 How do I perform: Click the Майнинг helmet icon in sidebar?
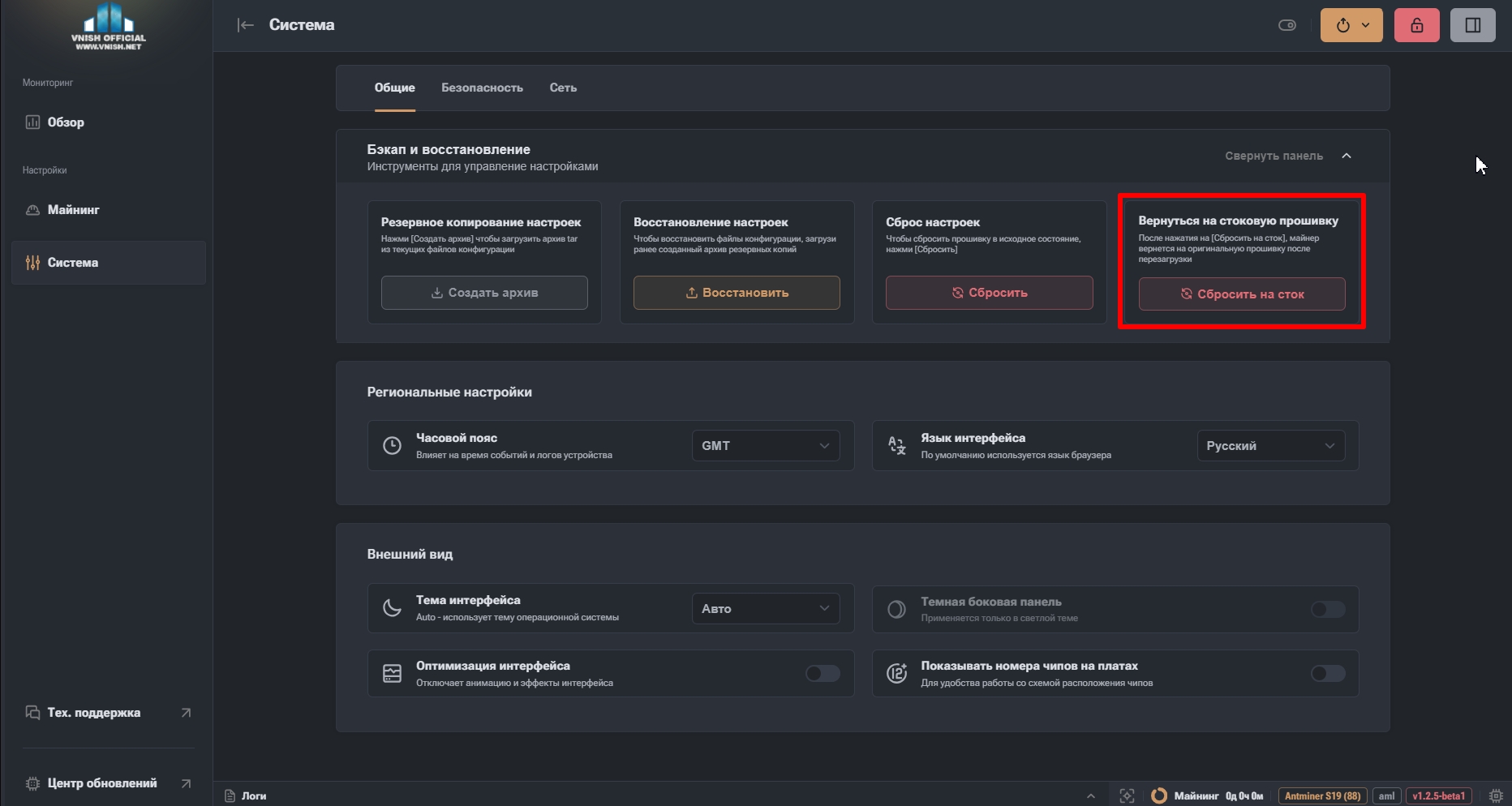point(32,210)
